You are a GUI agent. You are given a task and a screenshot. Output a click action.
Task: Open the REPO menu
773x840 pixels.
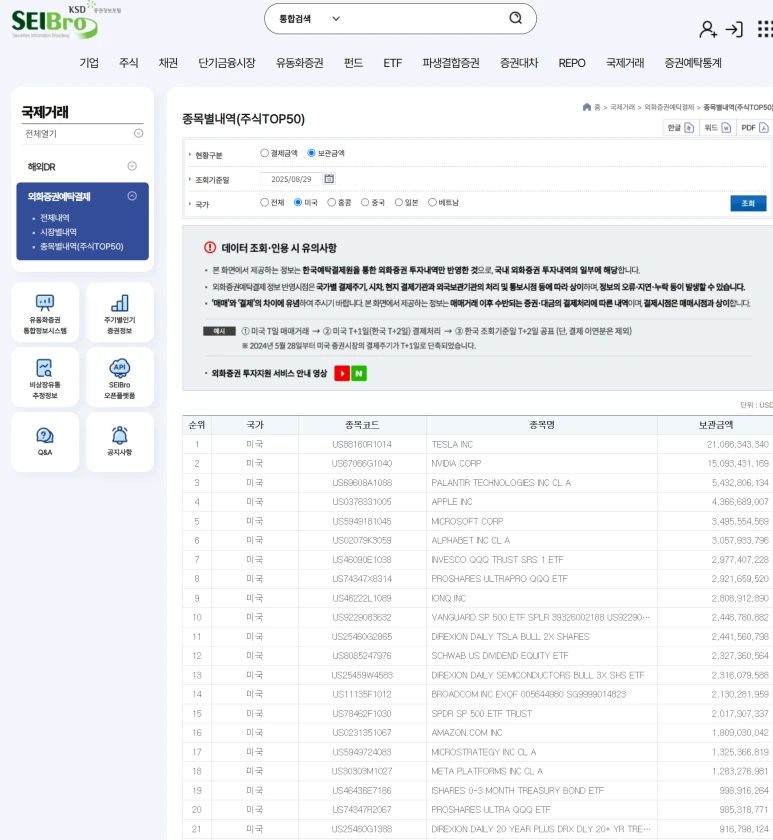572,63
